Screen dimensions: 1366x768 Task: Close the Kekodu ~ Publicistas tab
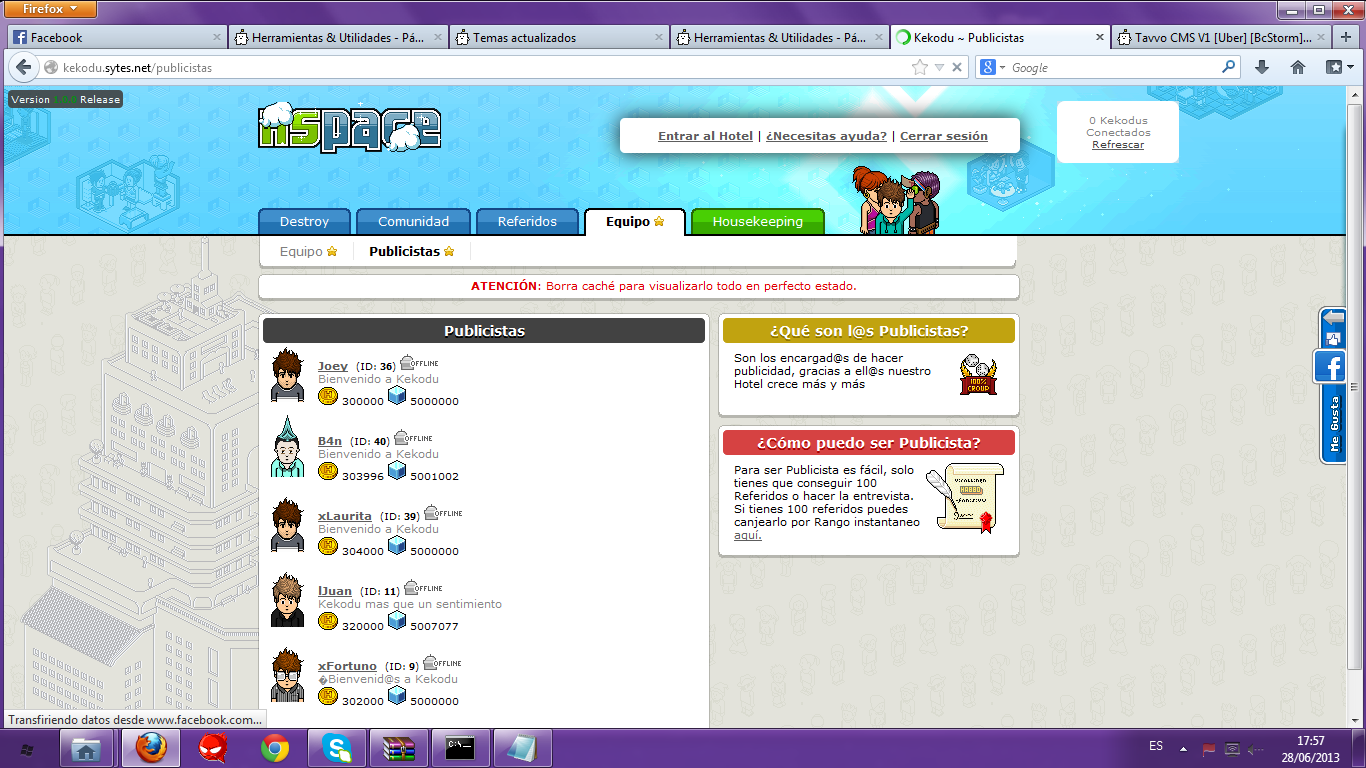point(1100,38)
